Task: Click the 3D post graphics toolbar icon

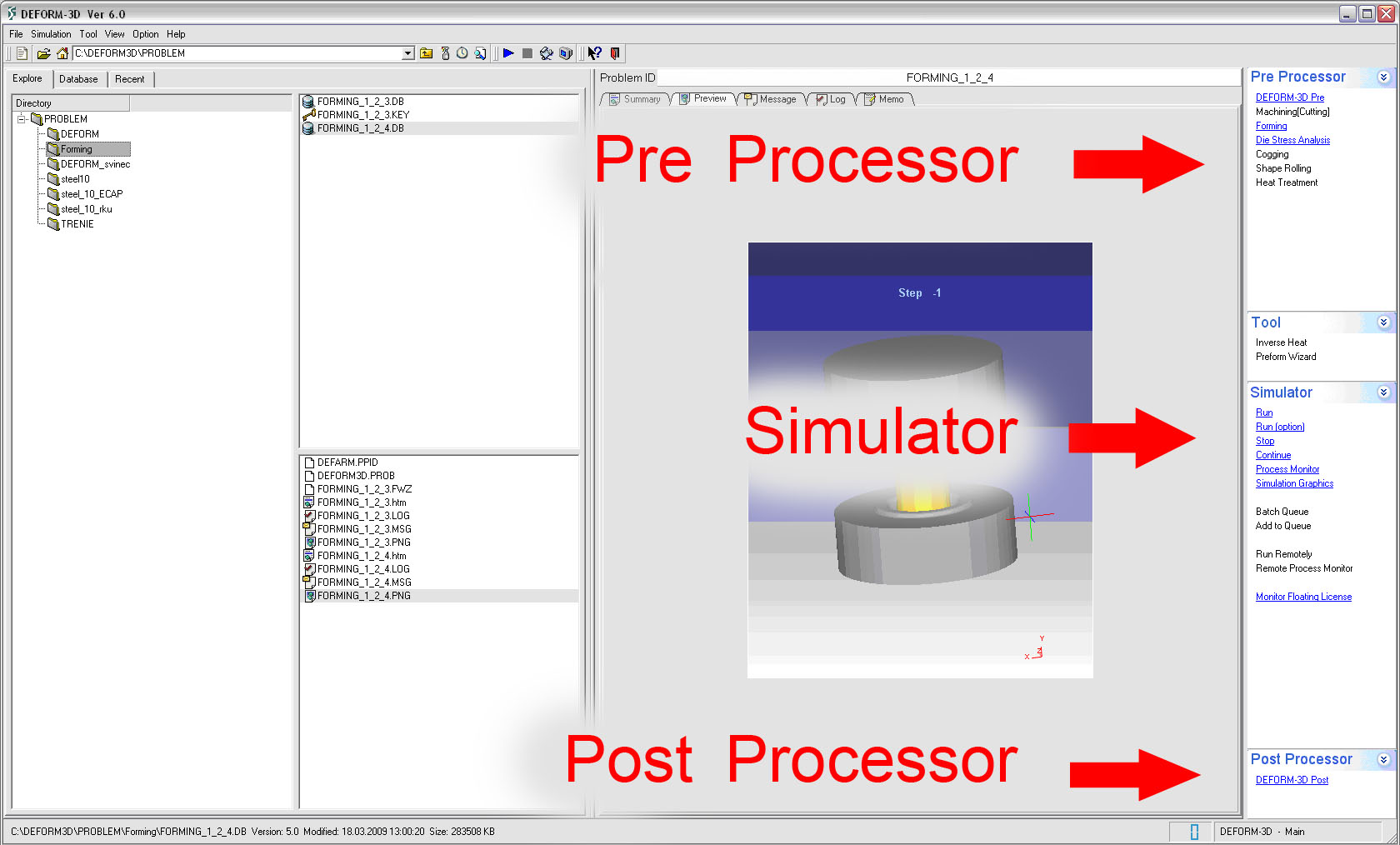Action: tap(566, 53)
